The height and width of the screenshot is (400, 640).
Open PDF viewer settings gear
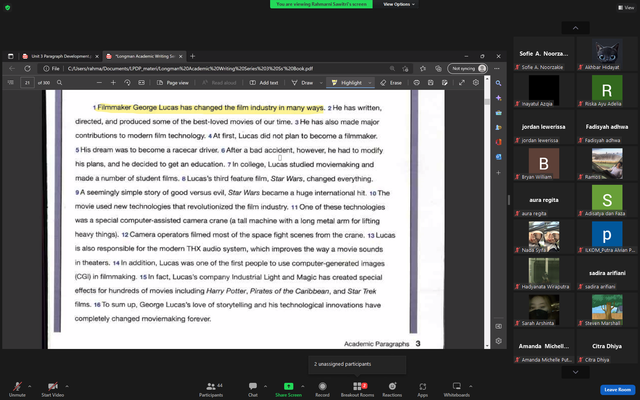tap(476, 82)
